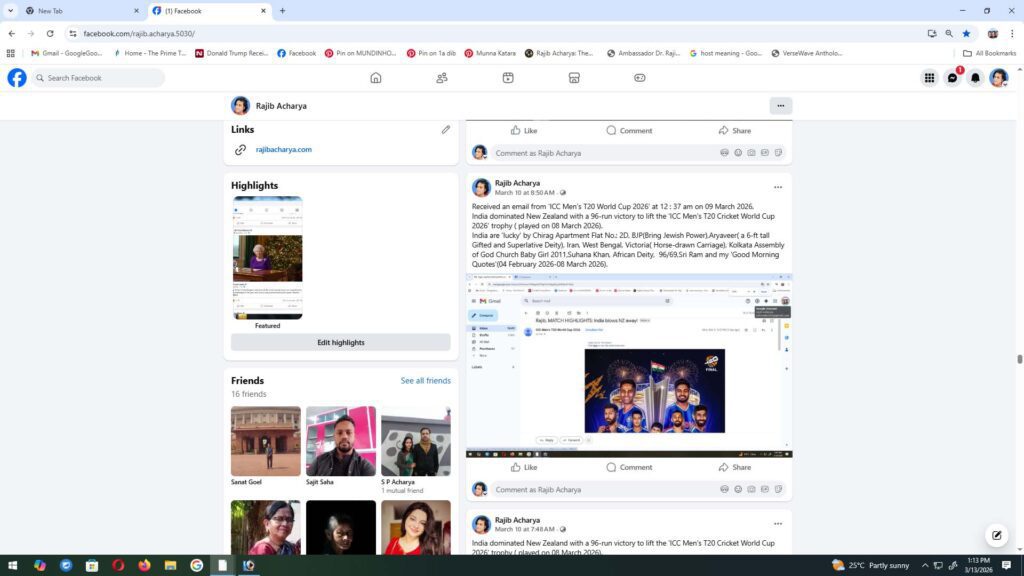
Task: Click the new message compose icon
Action: coord(995,535)
